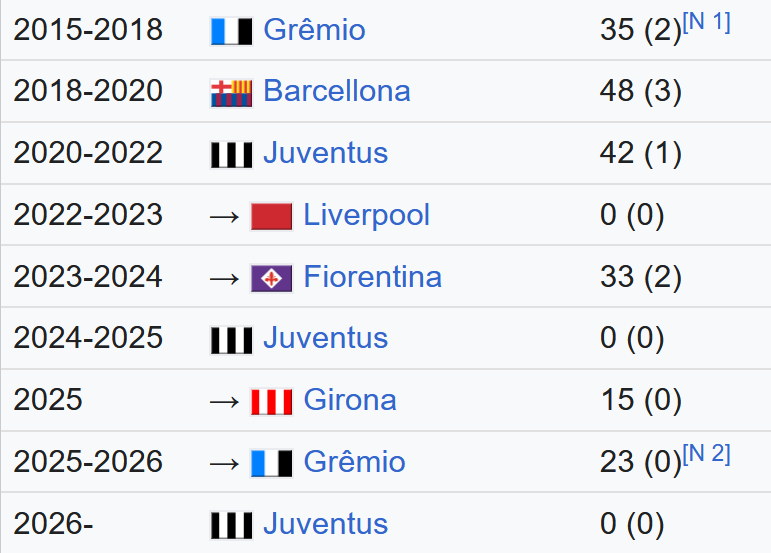Open the Juventus link for 2020-2022

pyautogui.click(x=326, y=153)
